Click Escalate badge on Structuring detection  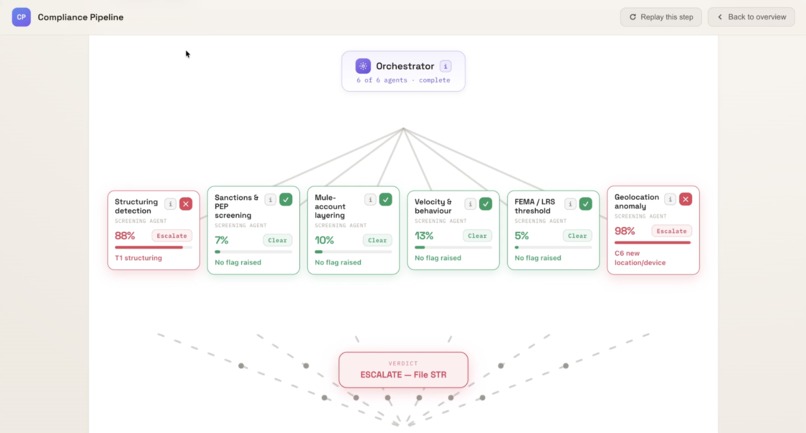(x=172, y=236)
